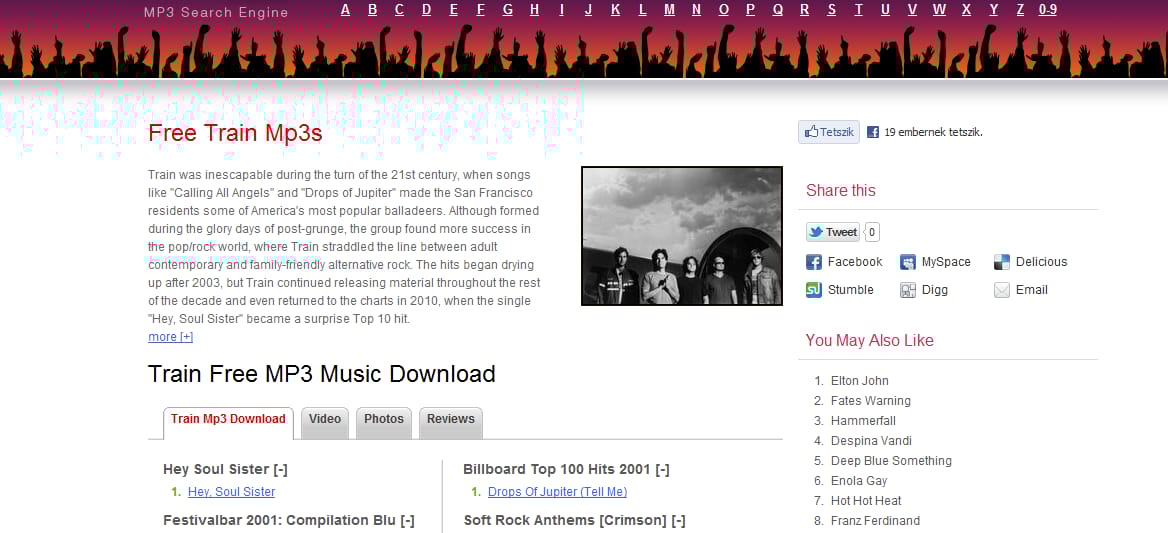Open the MP3 Search Engine home link

coord(216,12)
